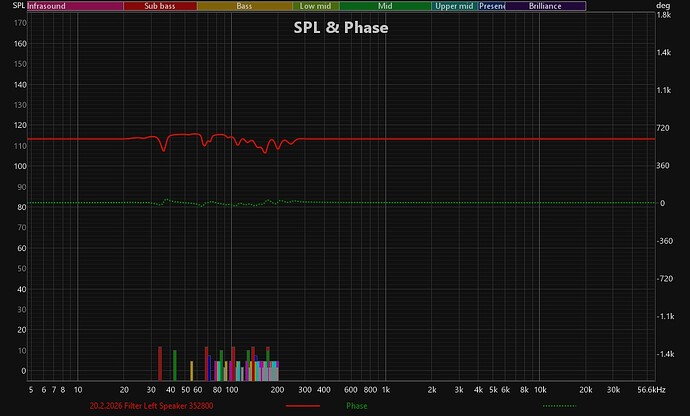Click the 1k frequency axis label
Viewport: 690px width, 416px height.
click(386, 390)
